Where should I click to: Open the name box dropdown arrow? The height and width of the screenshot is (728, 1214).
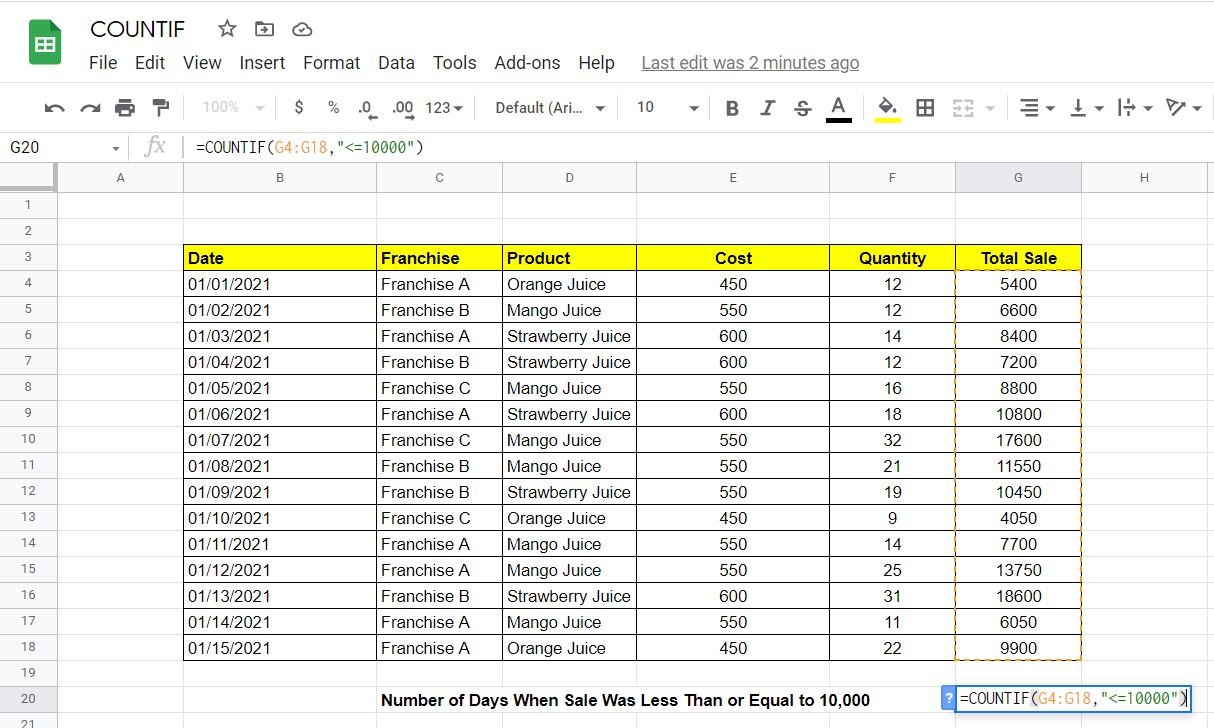pos(116,148)
